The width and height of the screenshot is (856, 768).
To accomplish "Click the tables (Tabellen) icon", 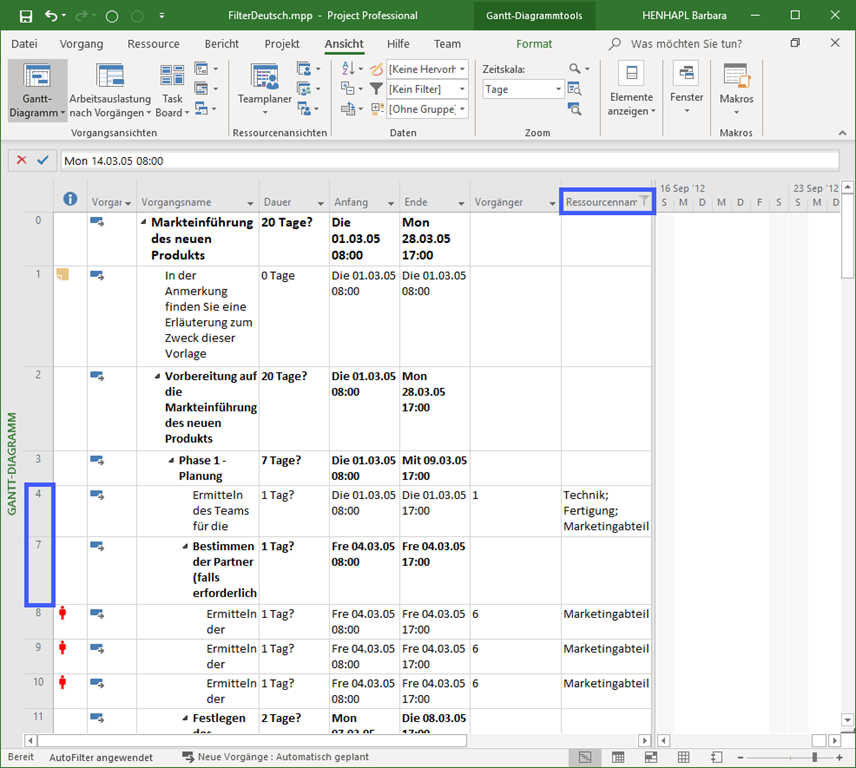I will 348,109.
